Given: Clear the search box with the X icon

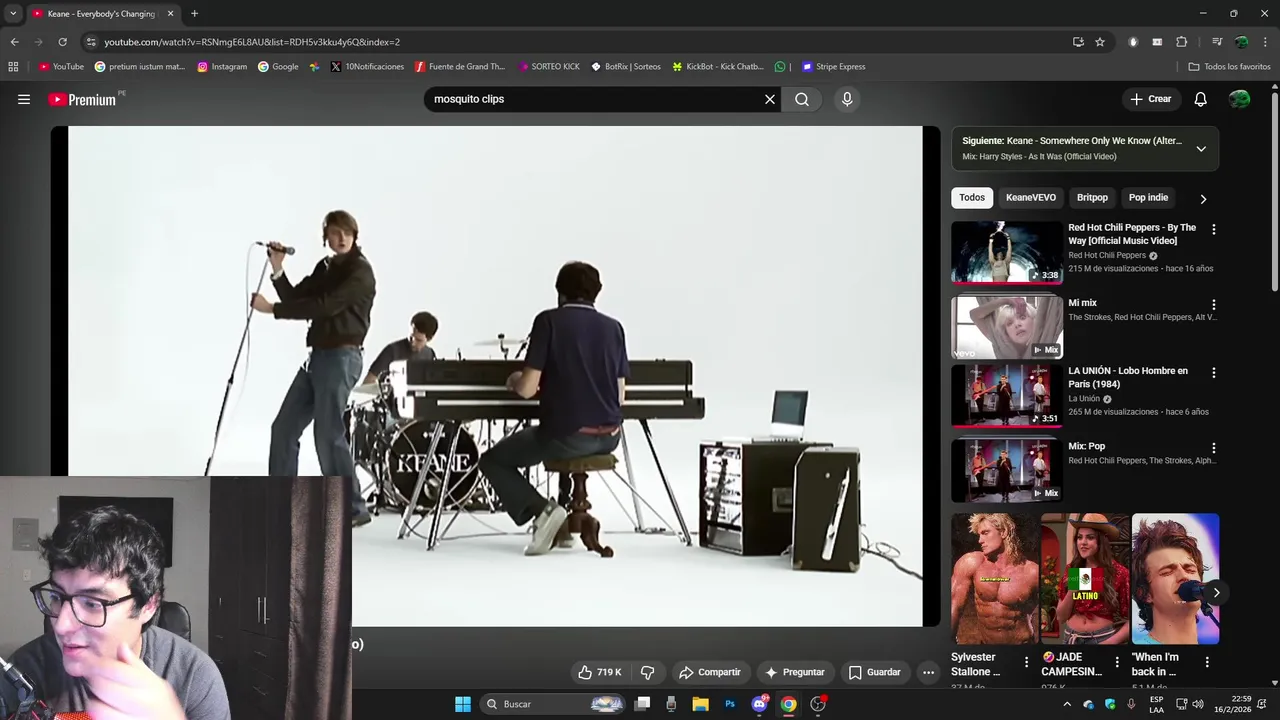Looking at the screenshot, I should [x=770, y=99].
